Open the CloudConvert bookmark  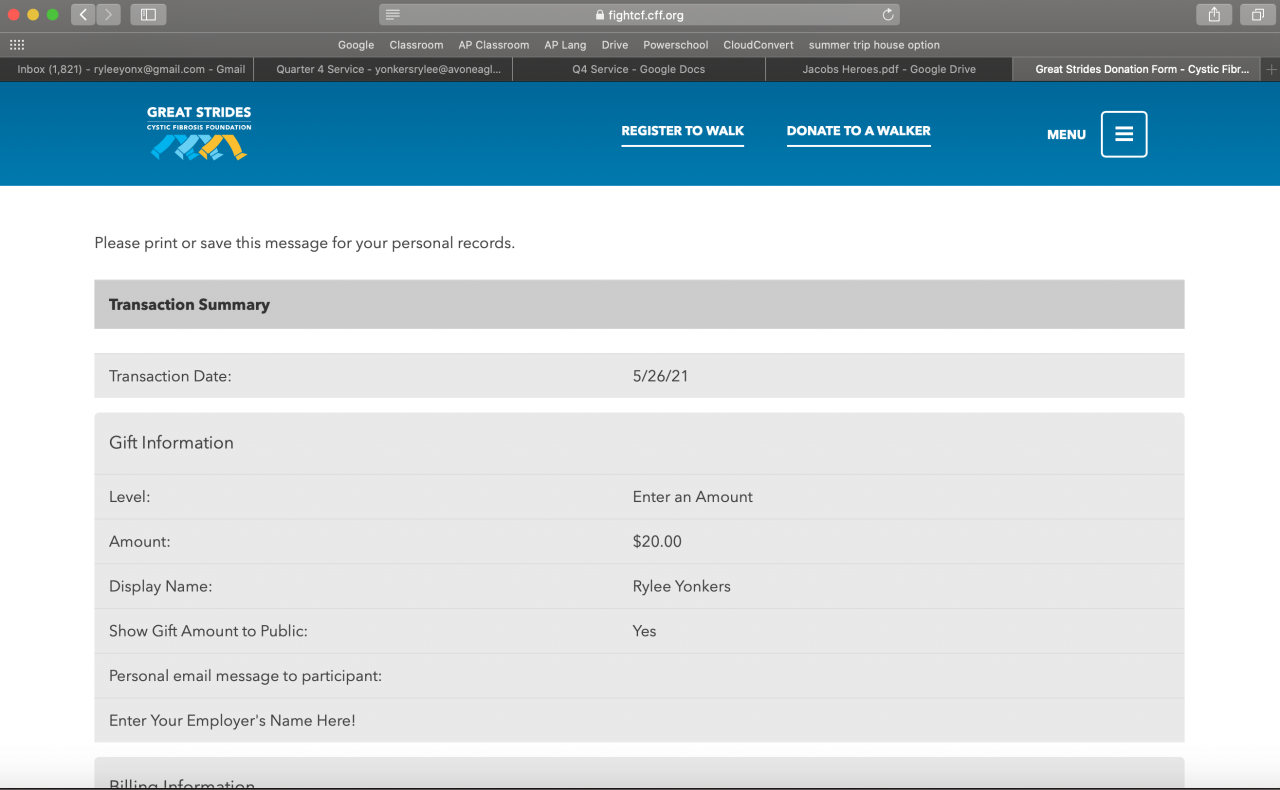[758, 45]
